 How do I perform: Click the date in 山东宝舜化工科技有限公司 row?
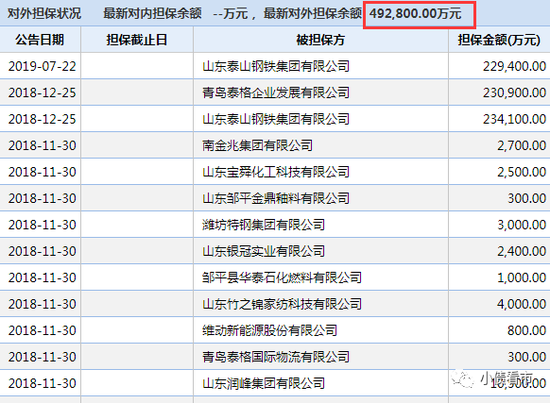(42, 172)
